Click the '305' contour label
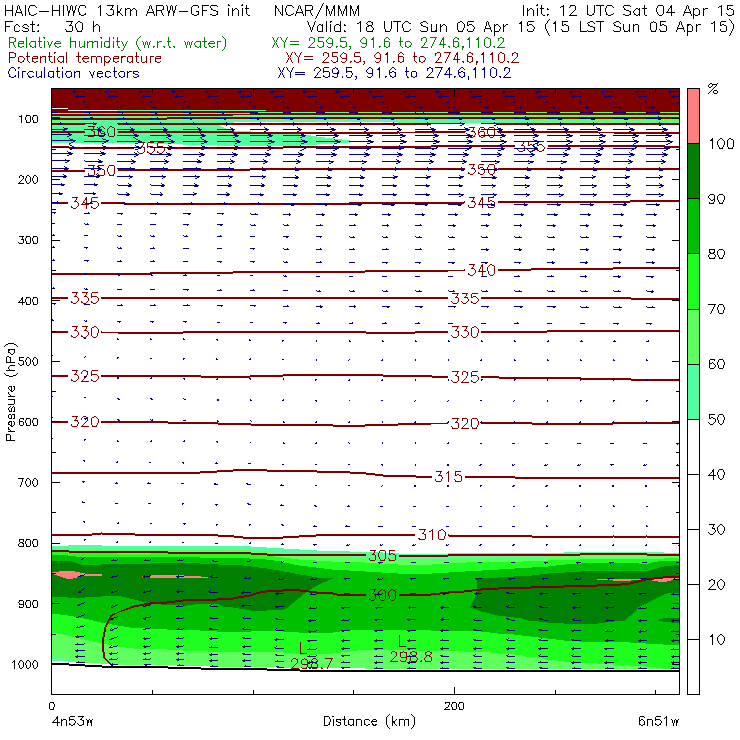 (382, 556)
